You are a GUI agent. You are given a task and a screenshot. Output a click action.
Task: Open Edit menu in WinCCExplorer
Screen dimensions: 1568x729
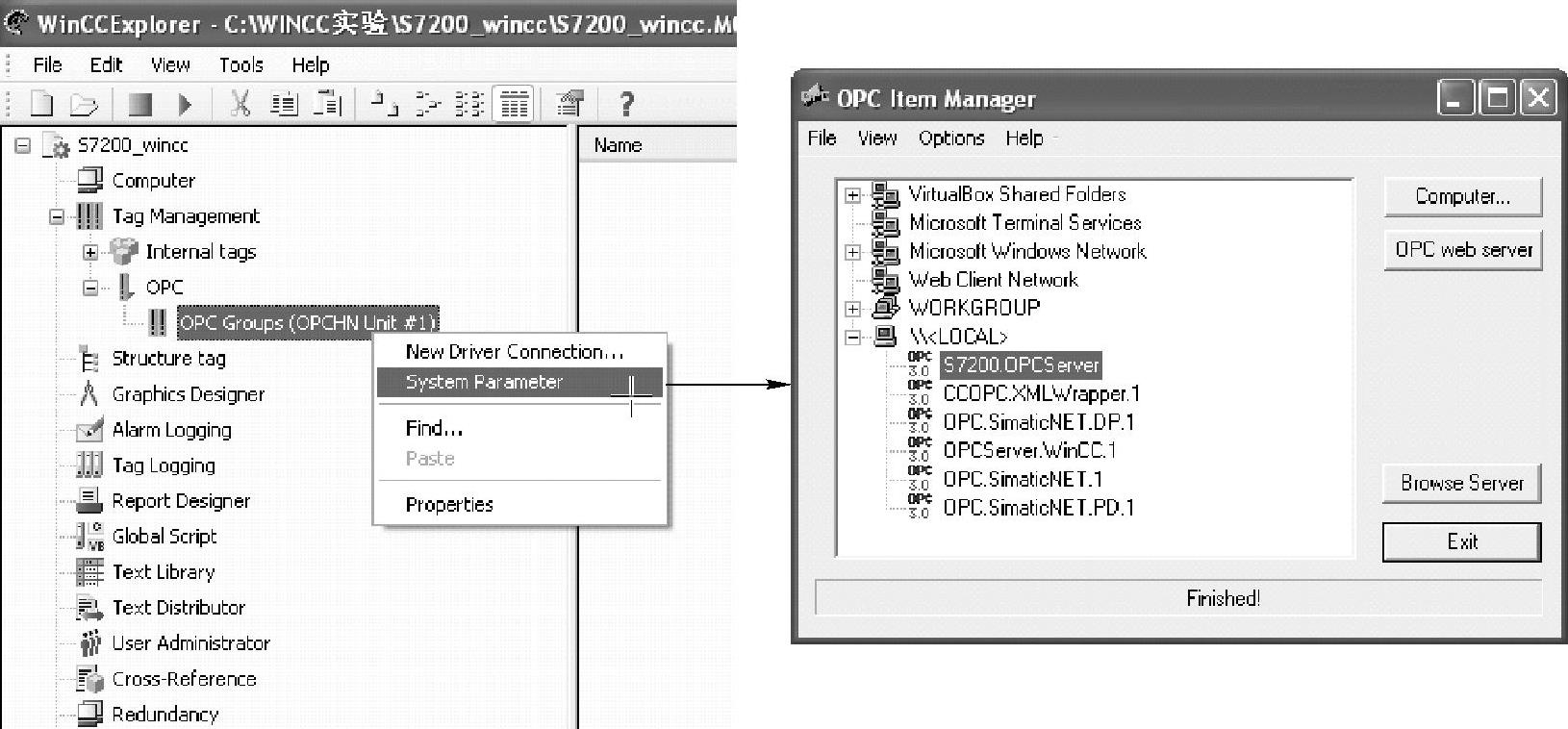[x=106, y=64]
